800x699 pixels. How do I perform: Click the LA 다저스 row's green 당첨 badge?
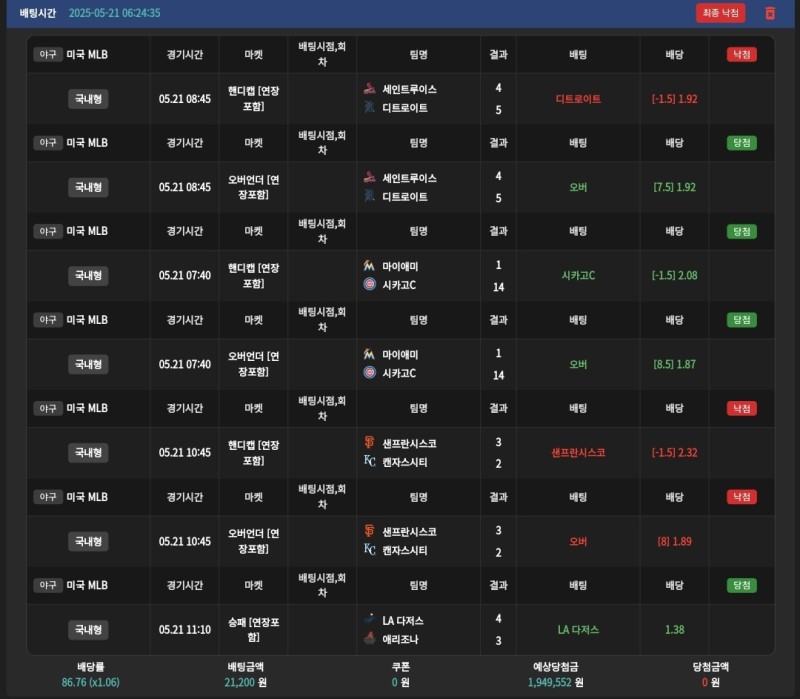point(741,585)
